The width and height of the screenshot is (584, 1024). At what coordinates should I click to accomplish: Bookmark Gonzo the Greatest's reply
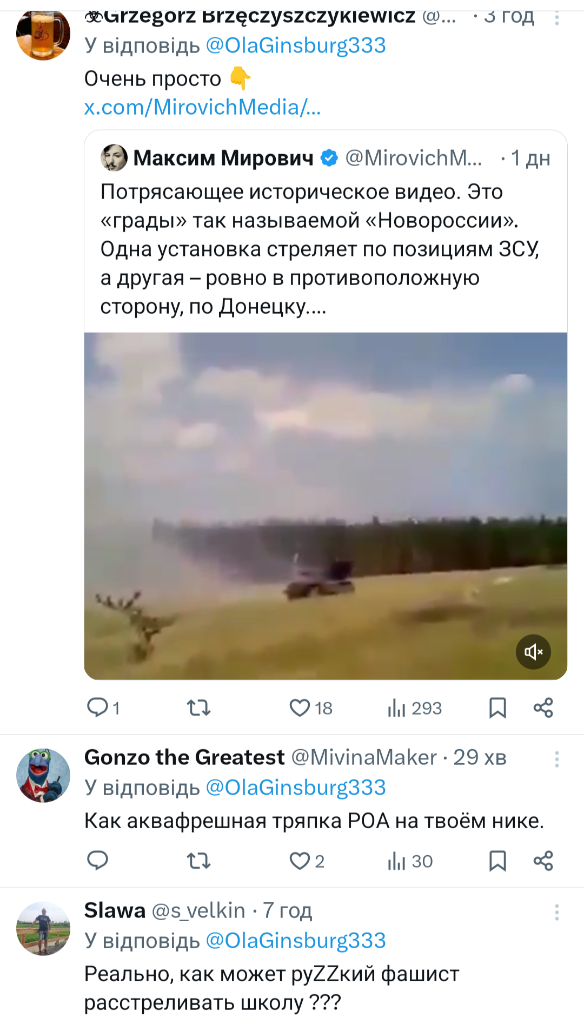[498, 861]
